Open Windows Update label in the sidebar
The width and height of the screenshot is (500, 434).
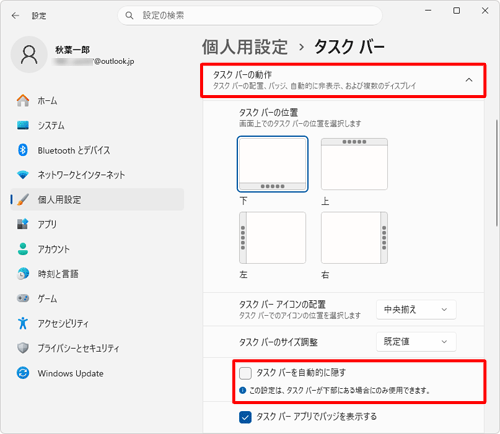coord(70,373)
